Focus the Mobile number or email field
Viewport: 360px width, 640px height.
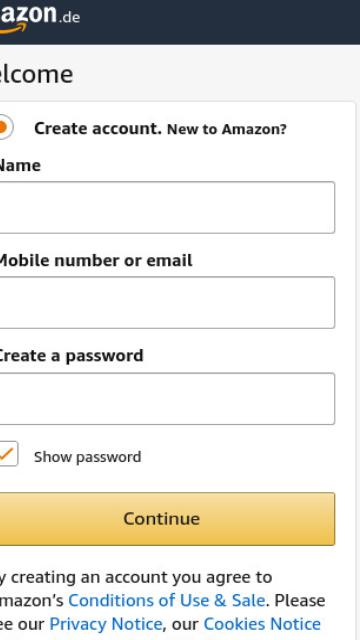167,302
